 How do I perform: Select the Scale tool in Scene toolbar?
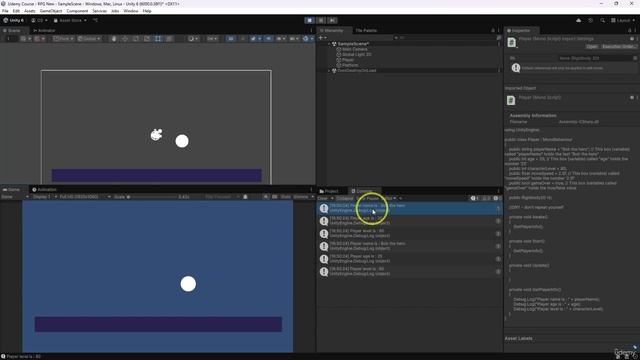pyautogui.click(x=147, y=39)
